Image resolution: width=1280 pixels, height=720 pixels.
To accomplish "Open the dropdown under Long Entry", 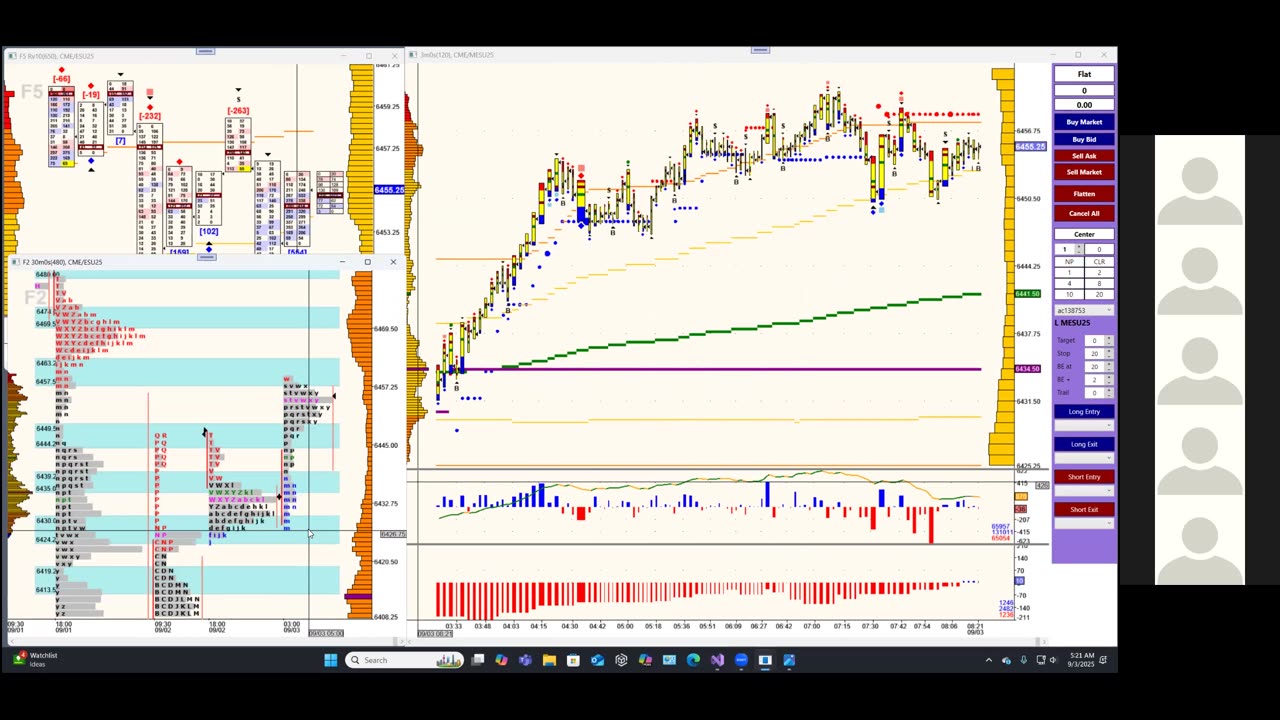I will pos(1084,426).
